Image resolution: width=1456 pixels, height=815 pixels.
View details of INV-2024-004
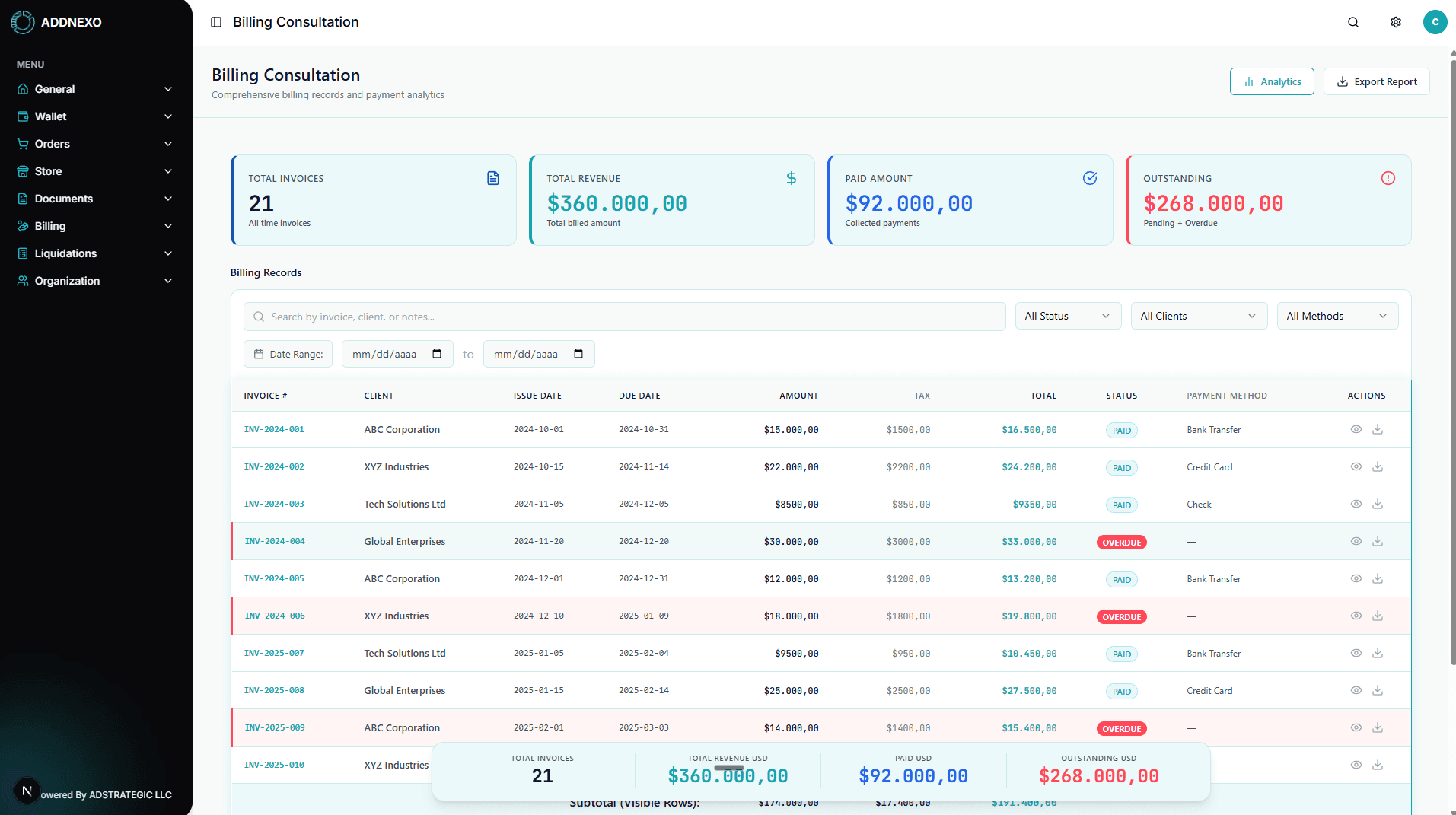click(x=1356, y=541)
